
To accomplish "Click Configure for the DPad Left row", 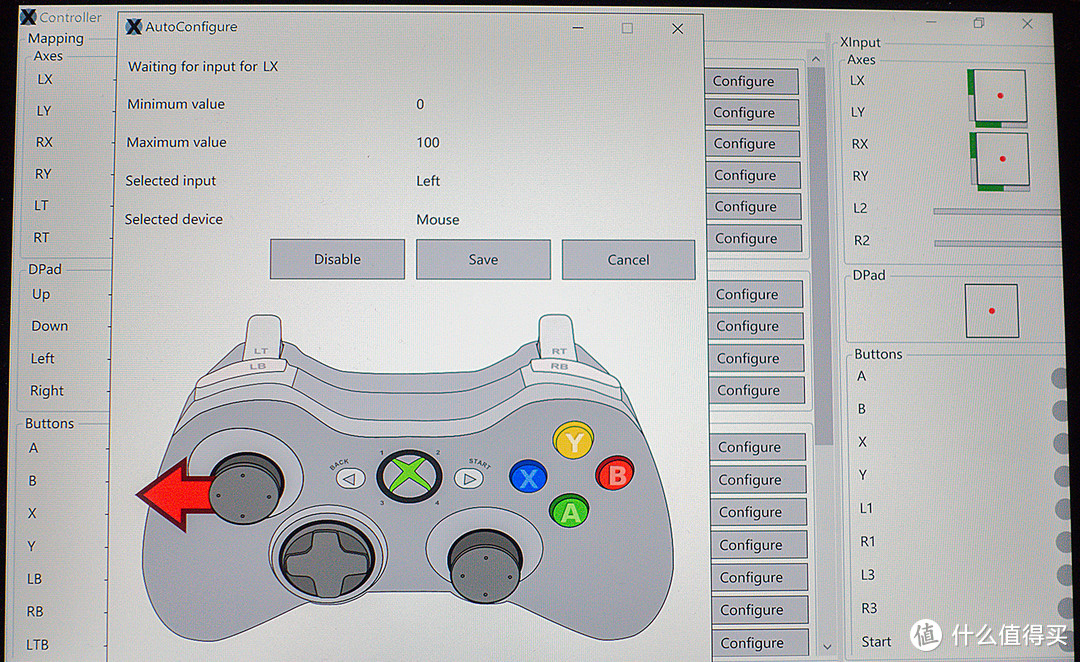I will point(756,358).
